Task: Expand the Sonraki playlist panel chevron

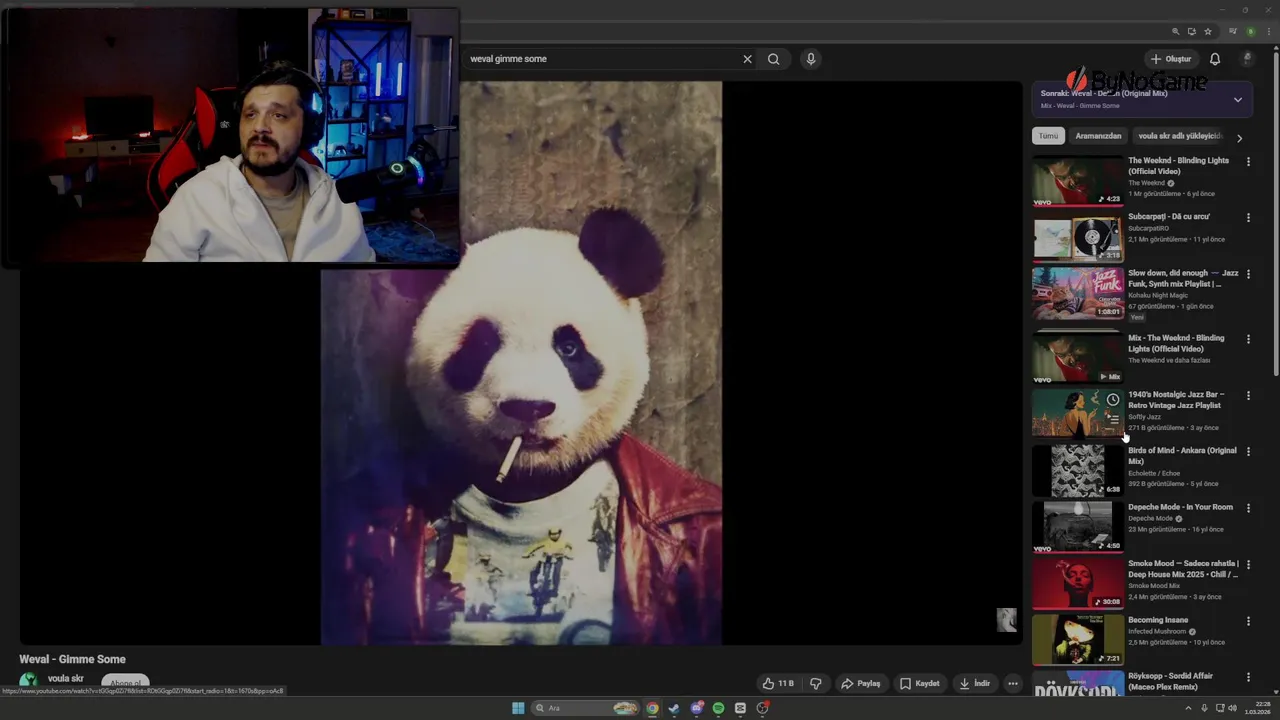Action: 1238,100
